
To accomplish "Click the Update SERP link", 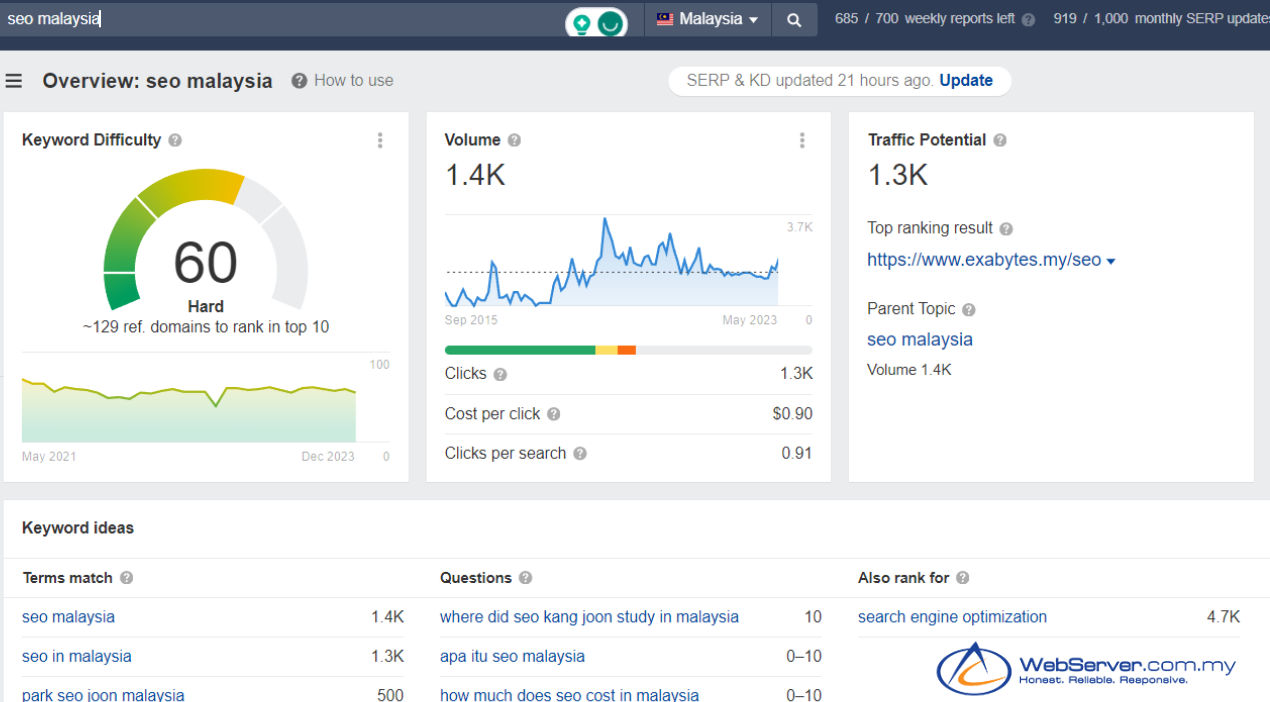I will [x=966, y=81].
